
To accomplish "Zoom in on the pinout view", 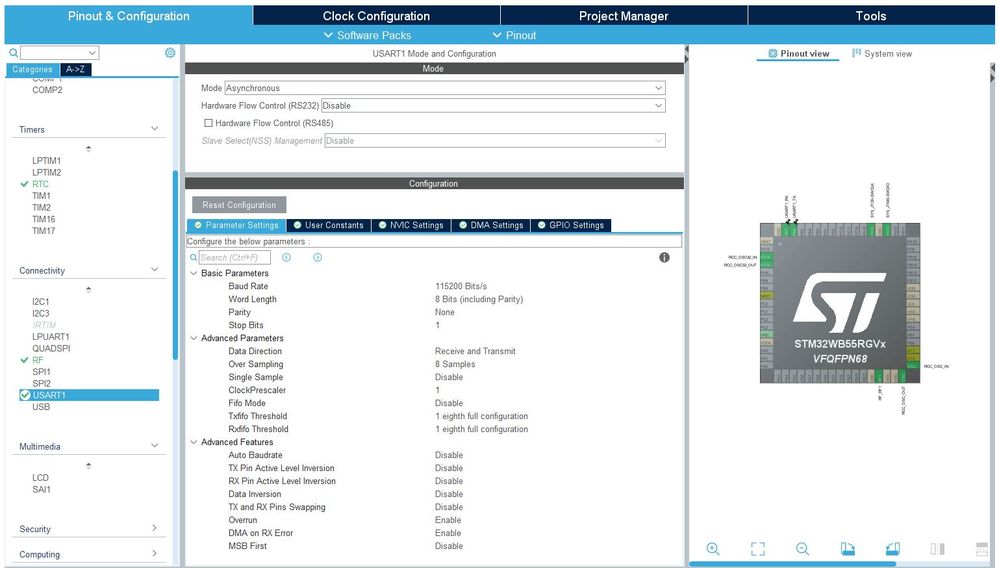I will click(x=713, y=548).
